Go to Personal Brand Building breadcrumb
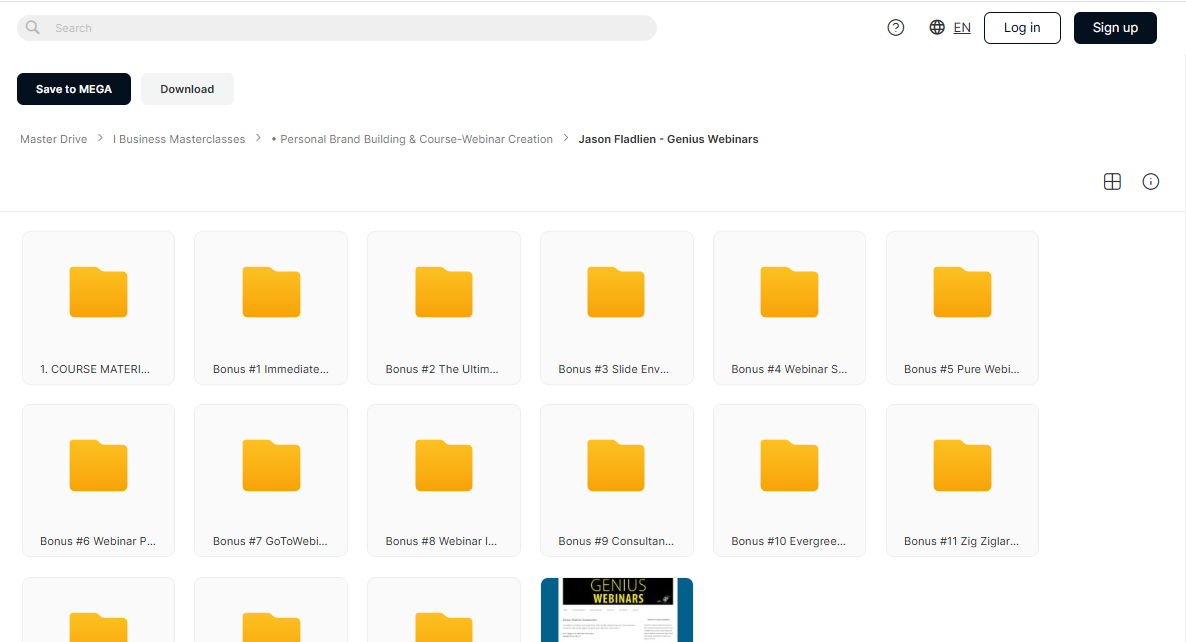This screenshot has height=642, width=1186. 412,139
